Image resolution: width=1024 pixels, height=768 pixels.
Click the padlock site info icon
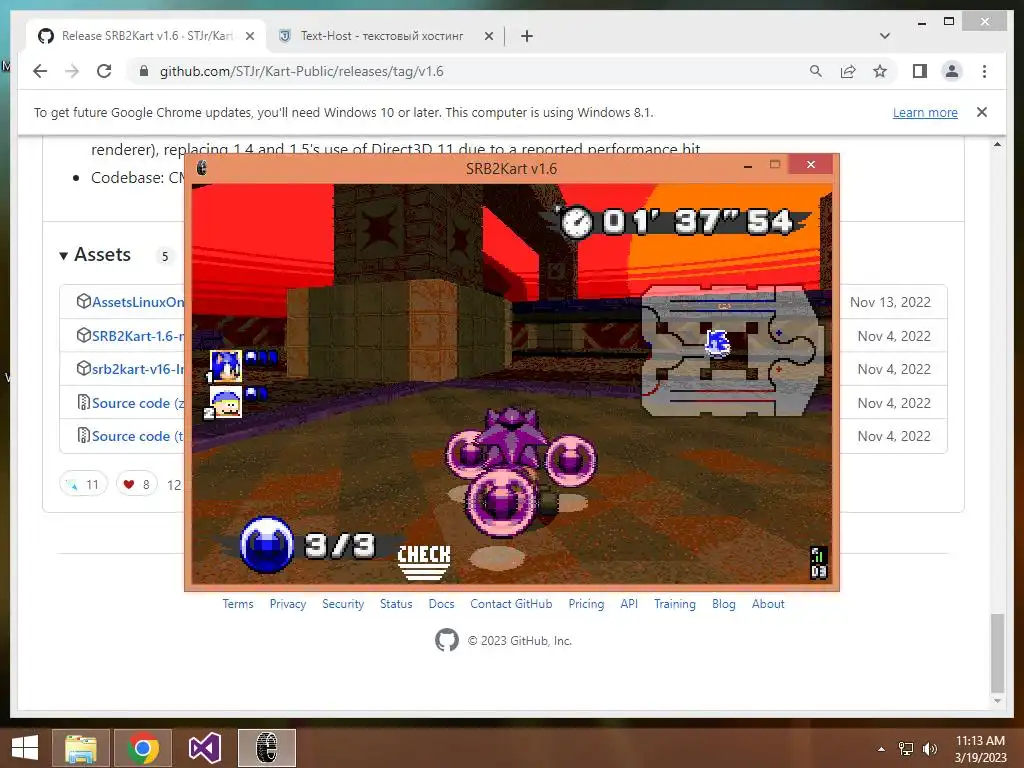[144, 71]
